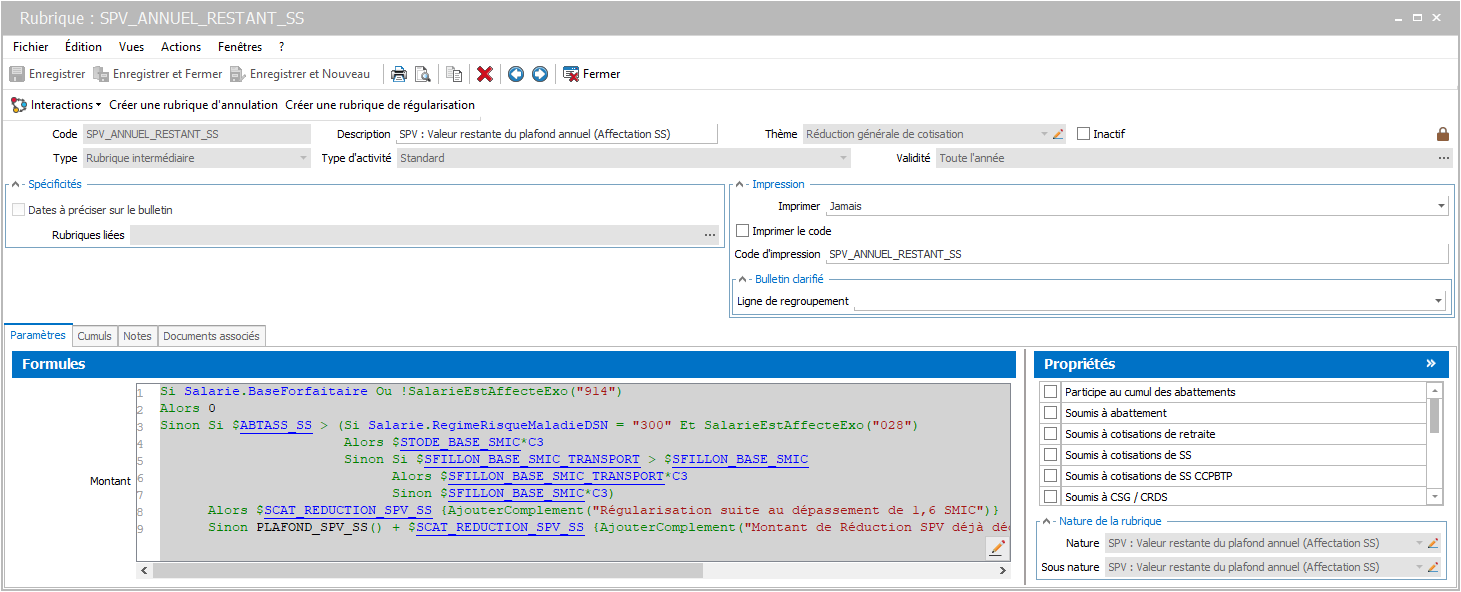Image resolution: width=1461 pixels, height=592 pixels.
Task: Click the red X delete icon
Action: (485, 74)
